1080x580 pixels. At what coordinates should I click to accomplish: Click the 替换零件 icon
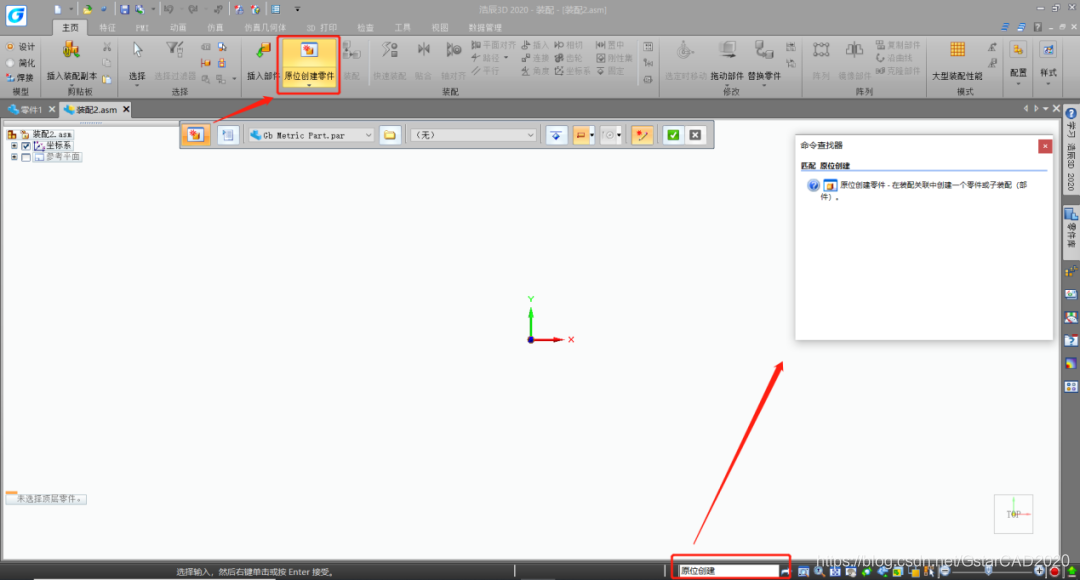pyautogui.click(x=764, y=50)
